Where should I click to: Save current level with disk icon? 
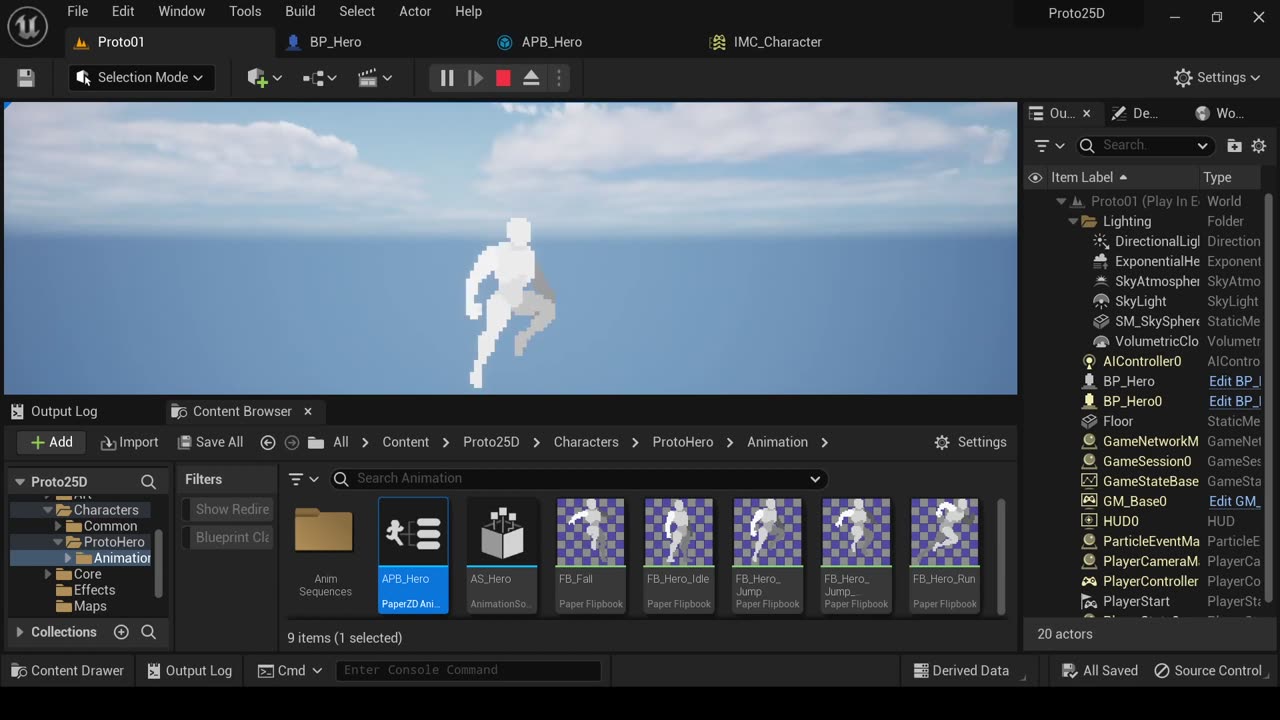26,78
